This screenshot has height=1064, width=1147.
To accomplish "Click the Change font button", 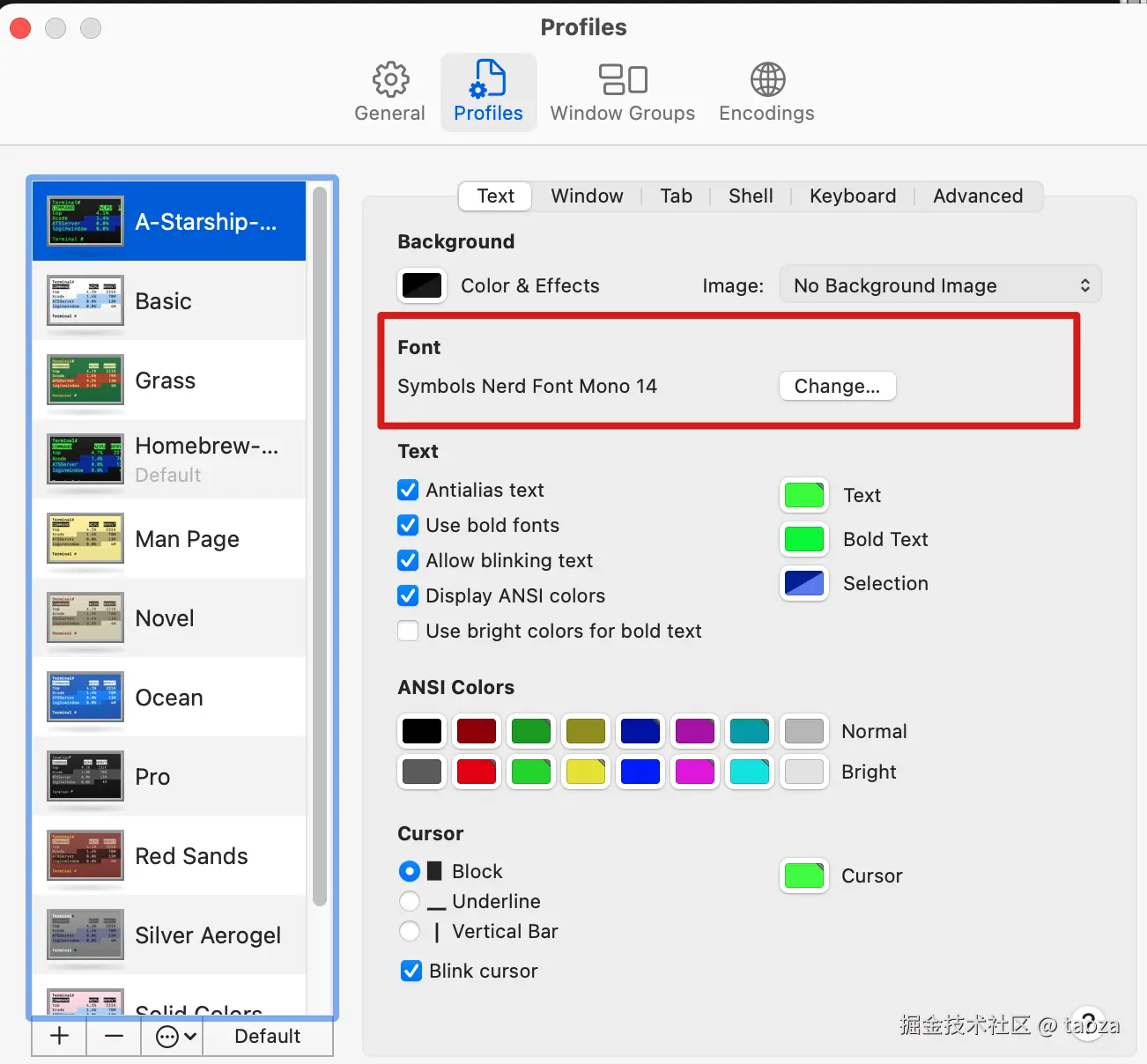I will pyautogui.click(x=837, y=386).
